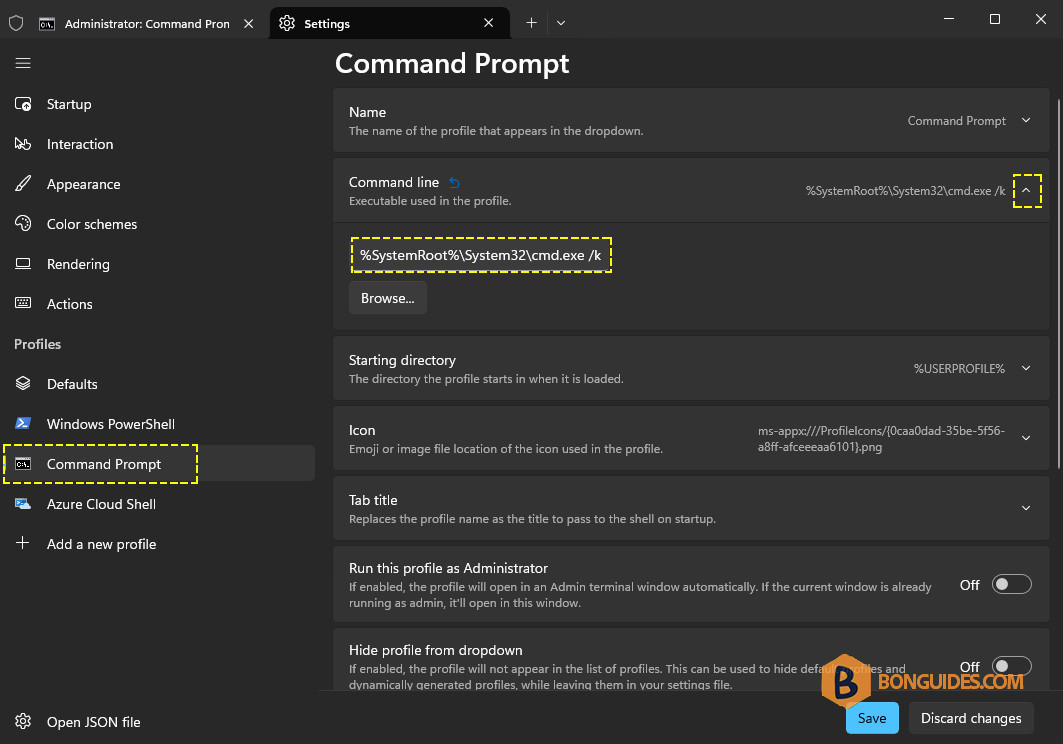This screenshot has height=744, width=1063.
Task: Click the Command Prompt page heading
Action: (x=452, y=64)
